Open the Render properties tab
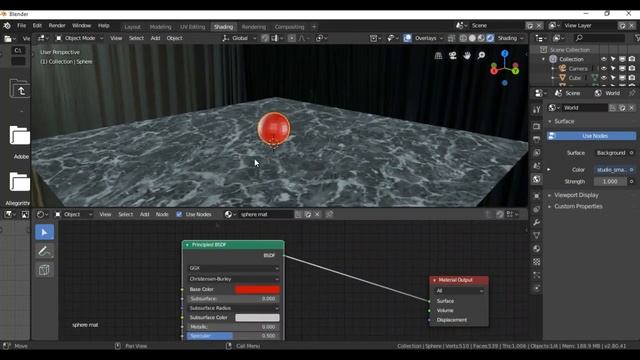The height and width of the screenshot is (360, 640). pos(537,127)
